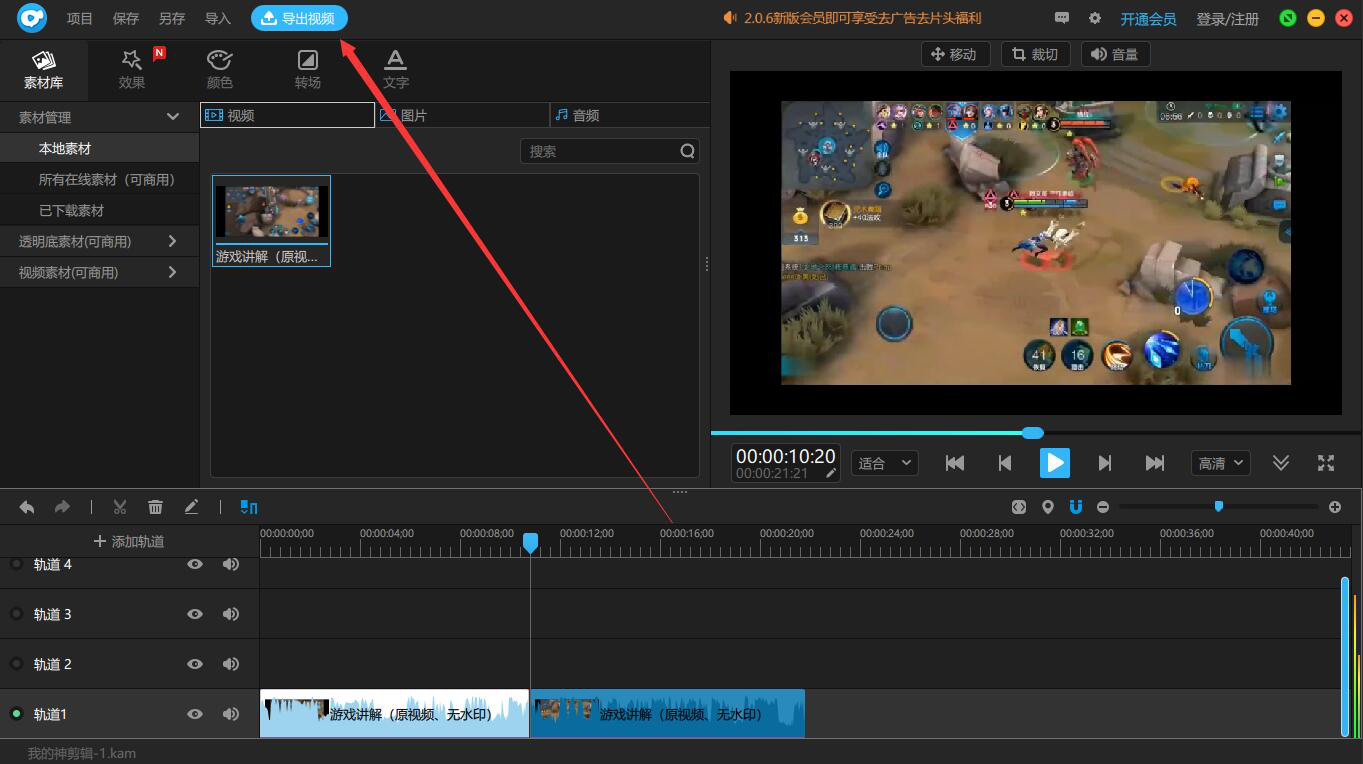This screenshot has height=764, width=1363.
Task: Jump to the previous frame
Action: [1005, 462]
